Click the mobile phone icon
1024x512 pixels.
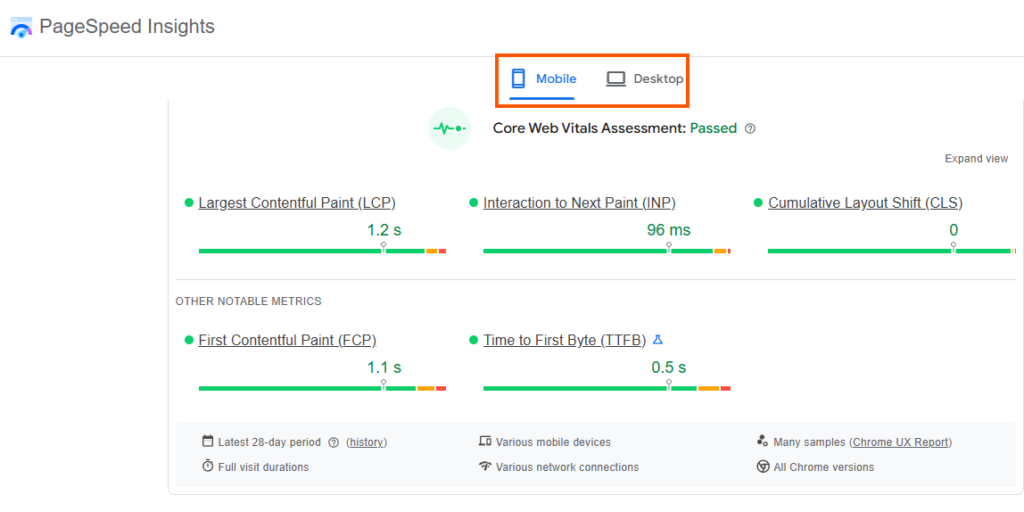click(x=519, y=78)
